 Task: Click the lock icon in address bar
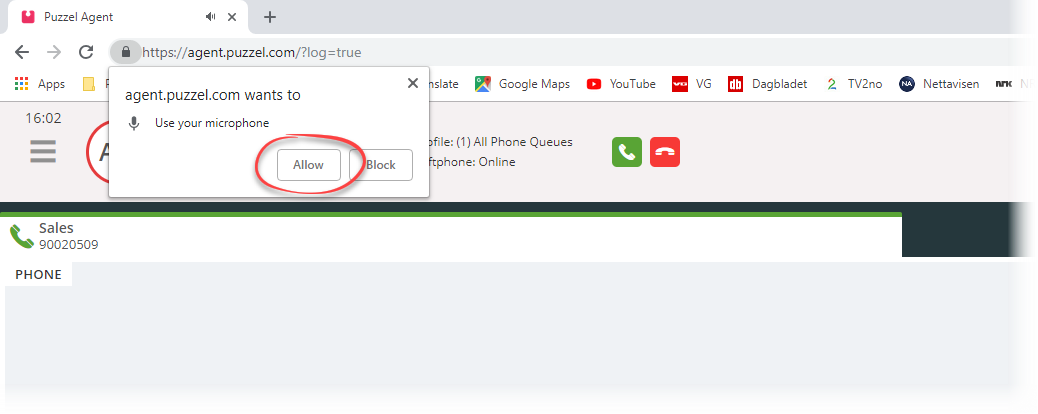click(126, 52)
